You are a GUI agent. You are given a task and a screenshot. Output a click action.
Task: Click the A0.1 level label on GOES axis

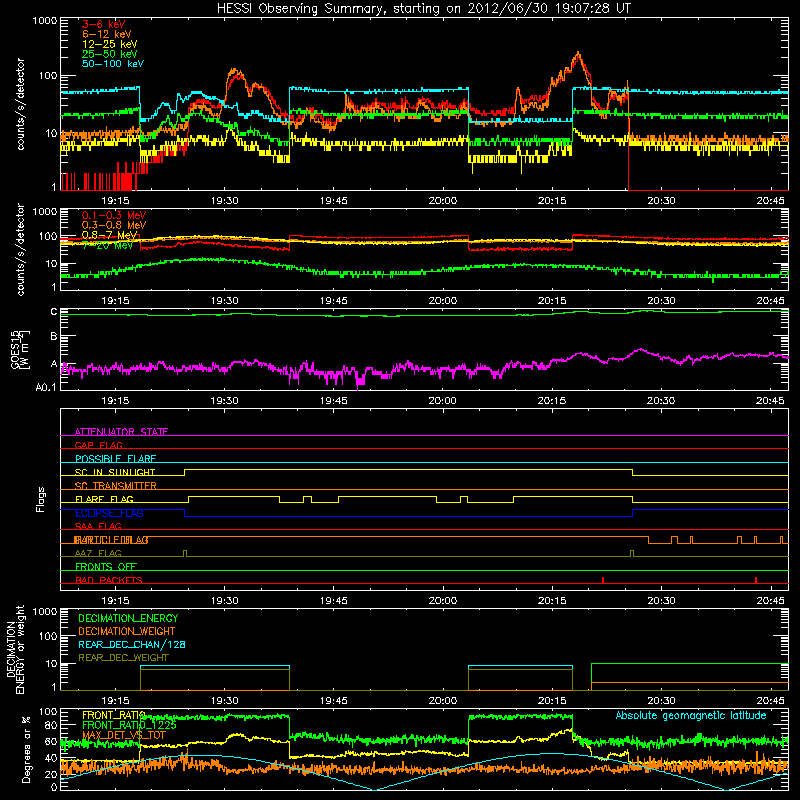coord(46,387)
